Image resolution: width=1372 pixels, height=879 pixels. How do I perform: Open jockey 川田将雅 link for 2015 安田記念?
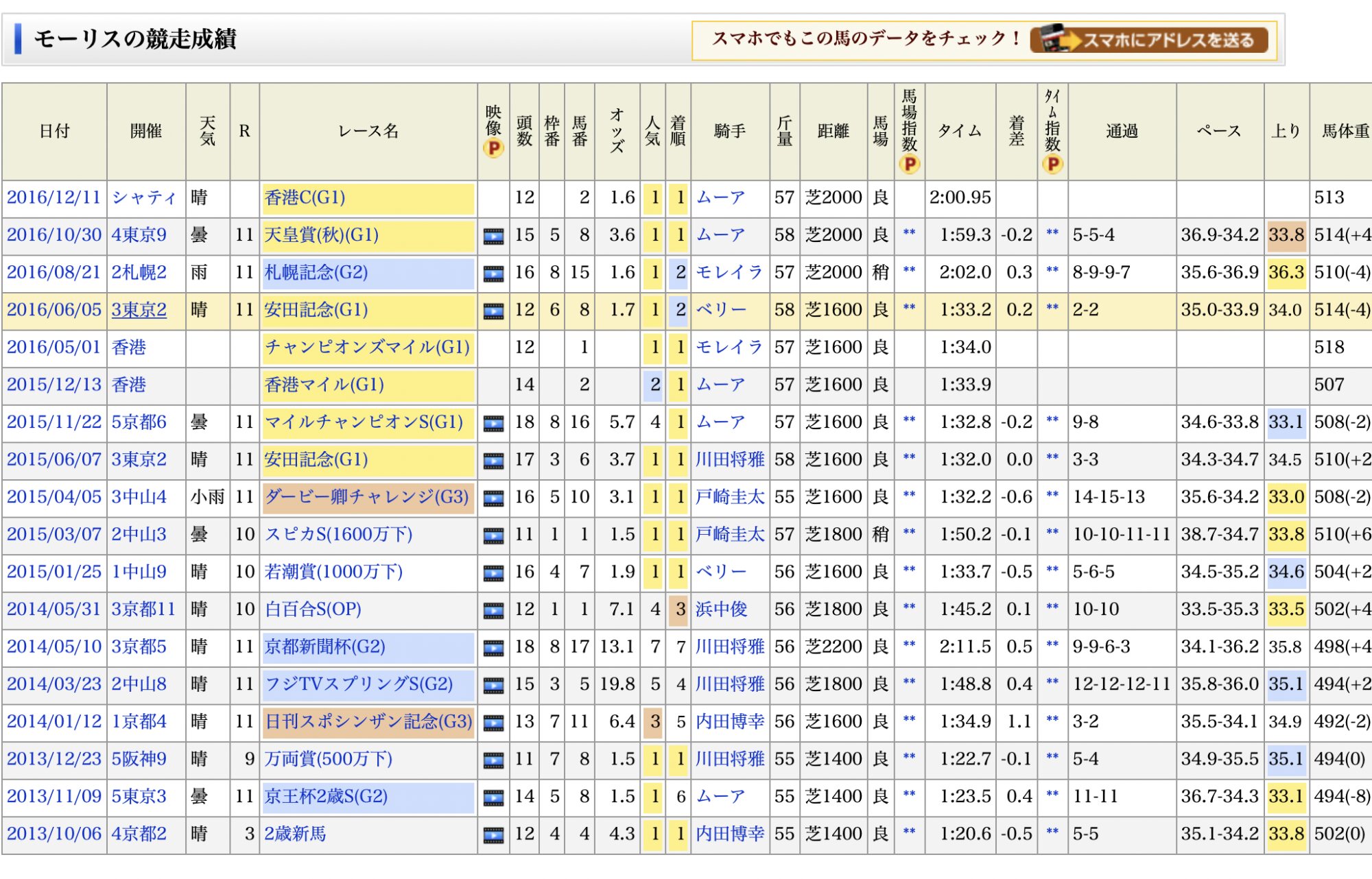tap(730, 459)
